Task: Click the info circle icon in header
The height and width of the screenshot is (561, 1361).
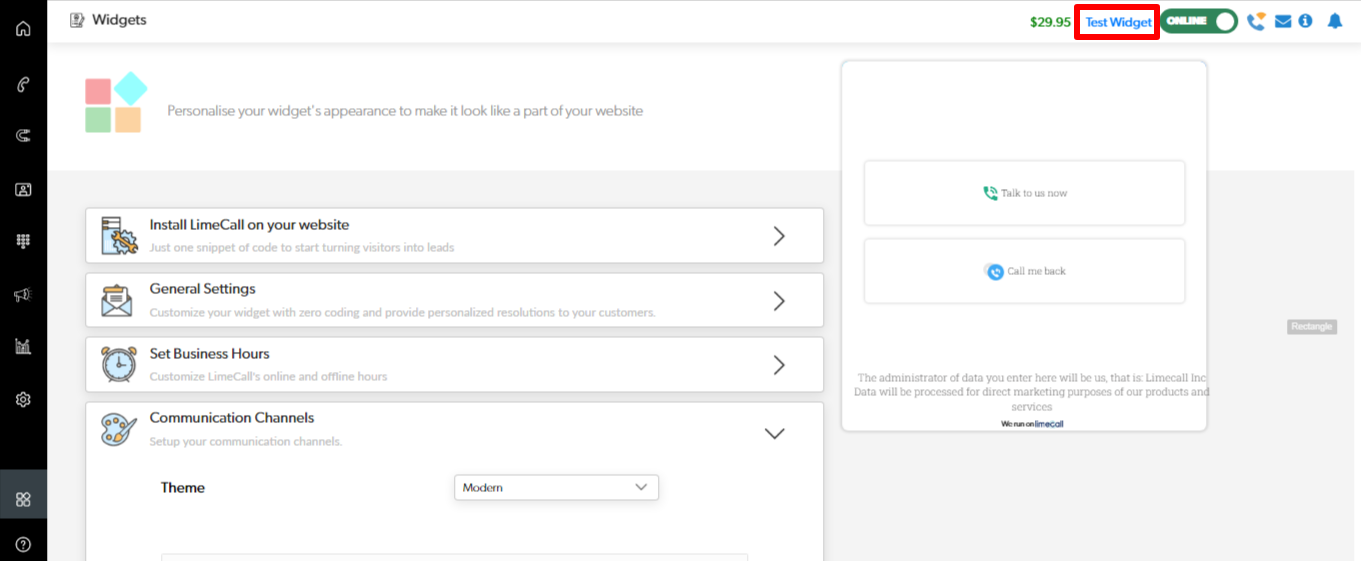Action: click(x=1305, y=21)
